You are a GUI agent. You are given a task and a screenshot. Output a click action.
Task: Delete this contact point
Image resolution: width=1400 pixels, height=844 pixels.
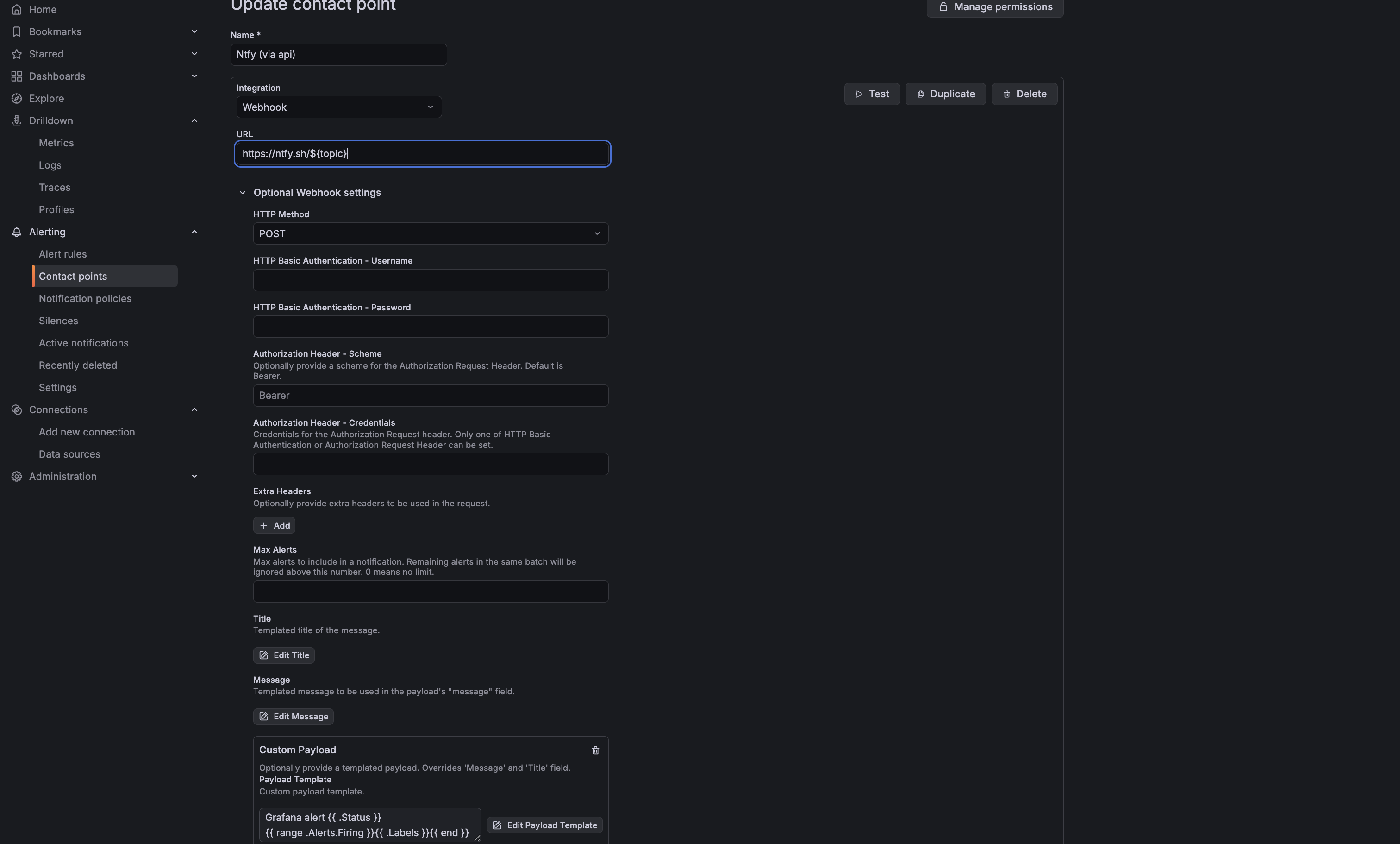pyautogui.click(x=1024, y=94)
